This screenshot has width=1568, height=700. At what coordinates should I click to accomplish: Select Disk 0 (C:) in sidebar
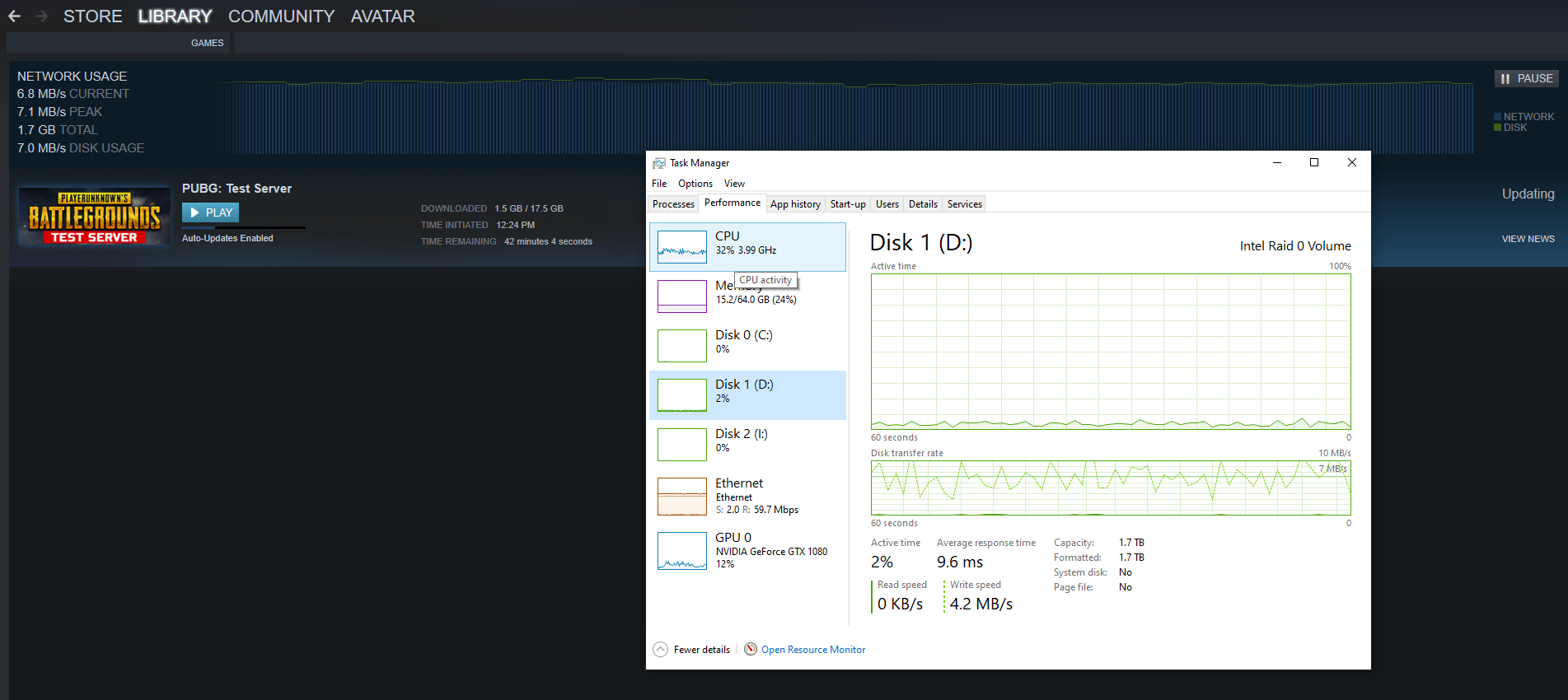(x=747, y=346)
